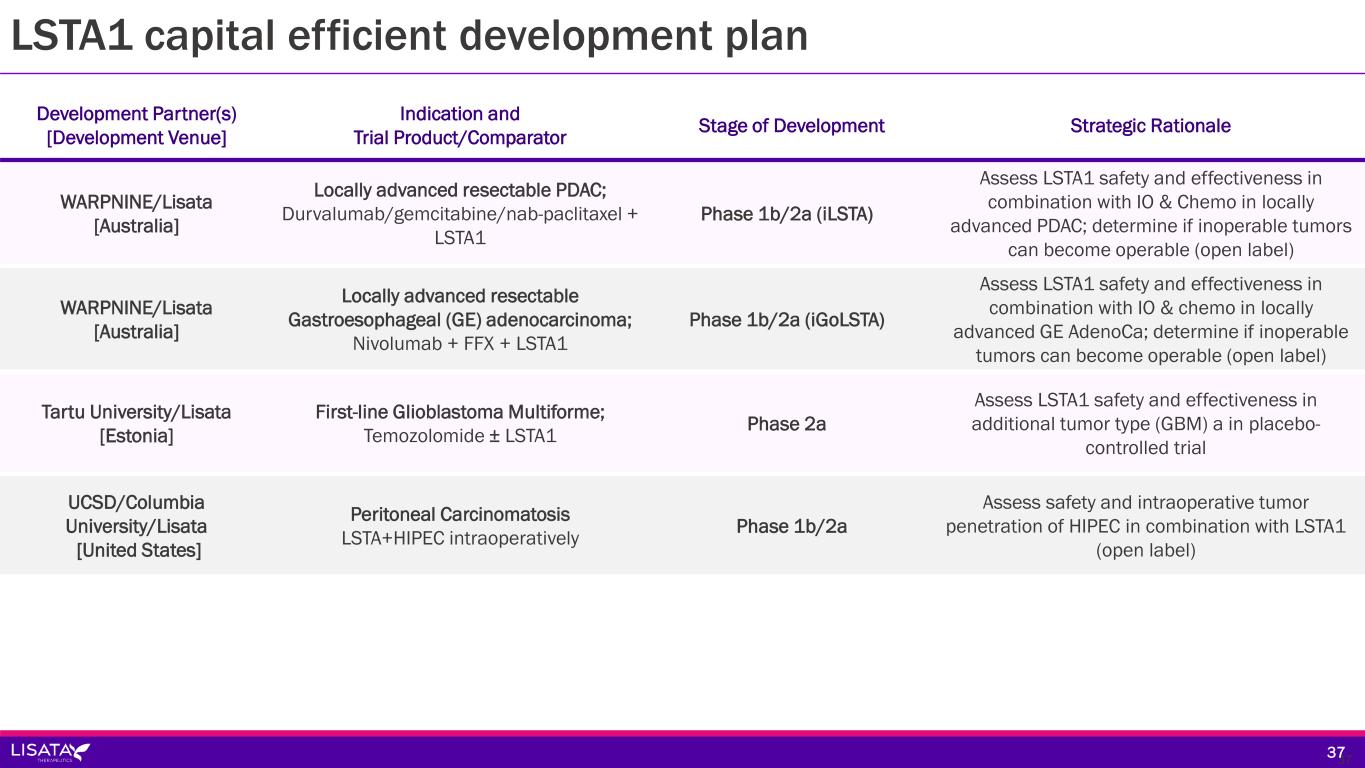This screenshot has height=768, width=1365.
Task: Click the plain 'Phase 1b/2a' stage cell
Action: pos(791,526)
